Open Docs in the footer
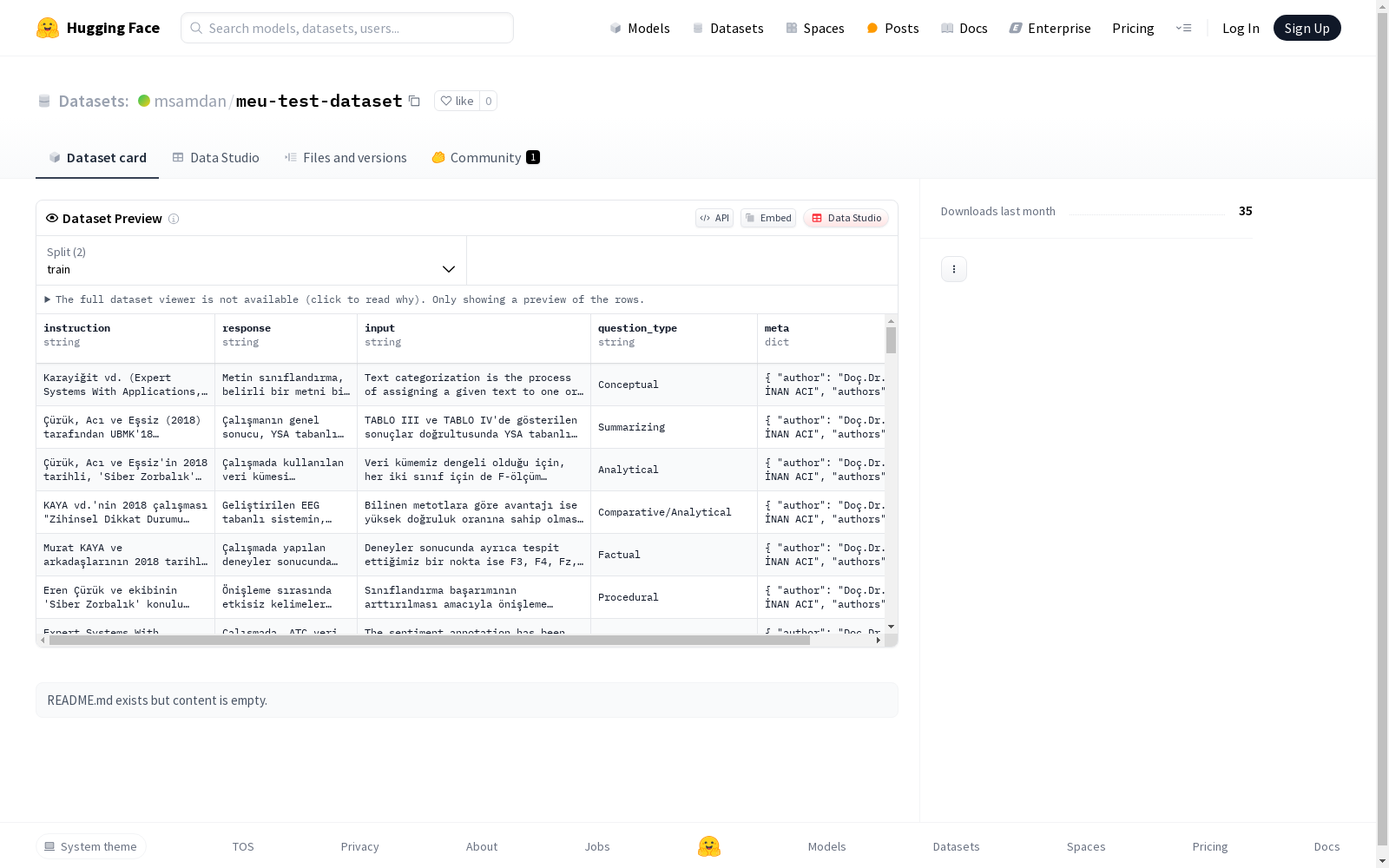This screenshot has height=868, width=1389. click(x=1326, y=846)
